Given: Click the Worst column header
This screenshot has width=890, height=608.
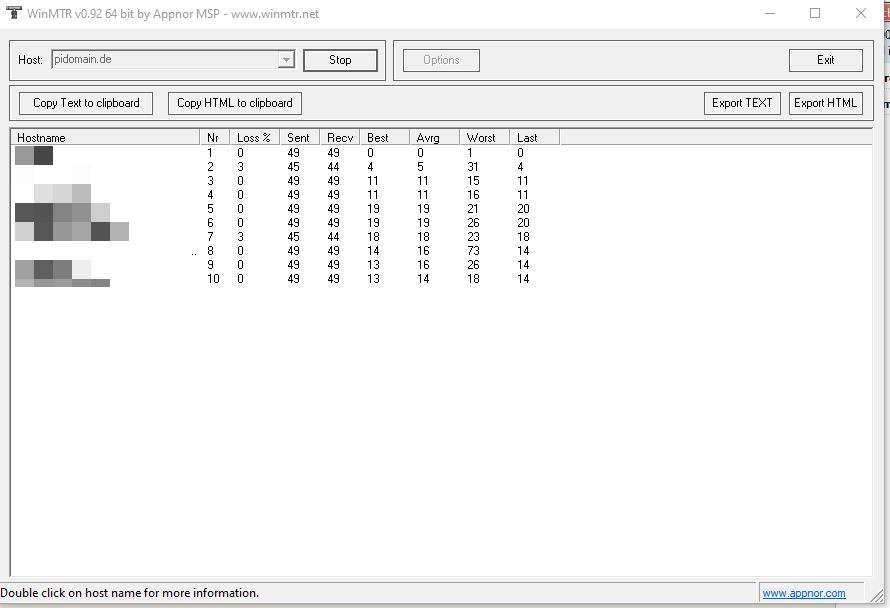Looking at the screenshot, I should [484, 138].
